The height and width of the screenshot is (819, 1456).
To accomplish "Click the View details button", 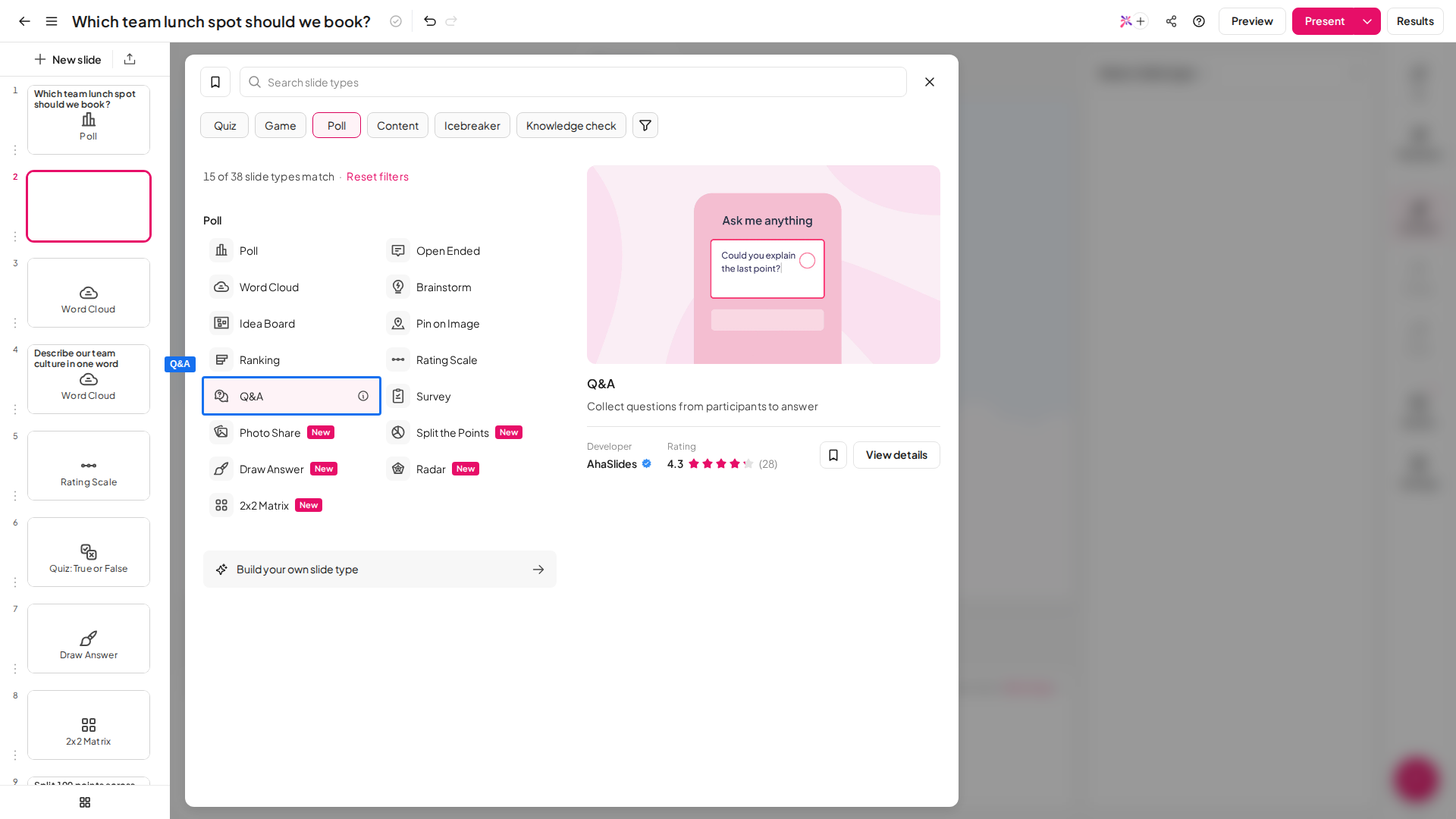I will 896,455.
